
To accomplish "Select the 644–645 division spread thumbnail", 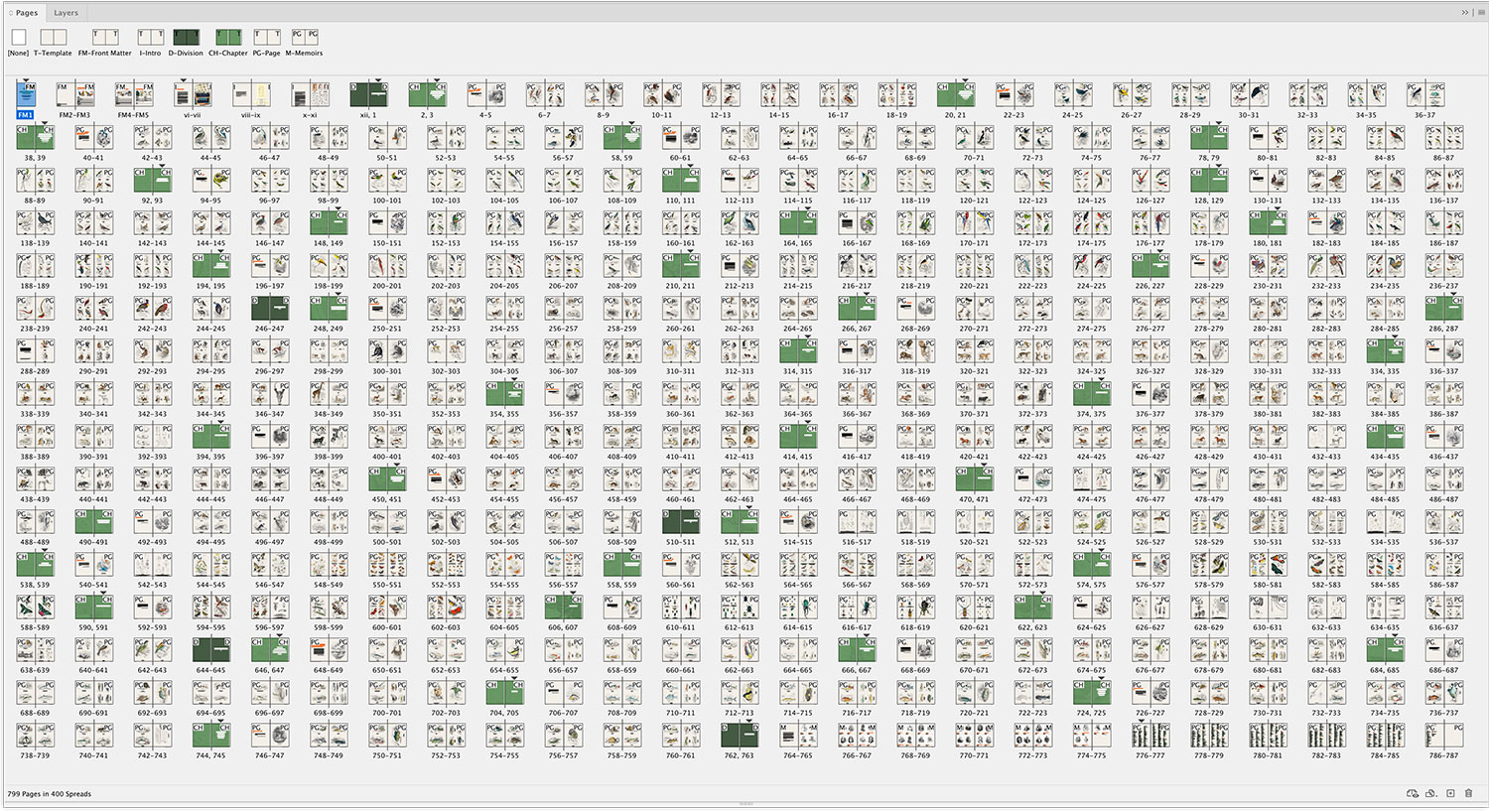I will point(210,650).
